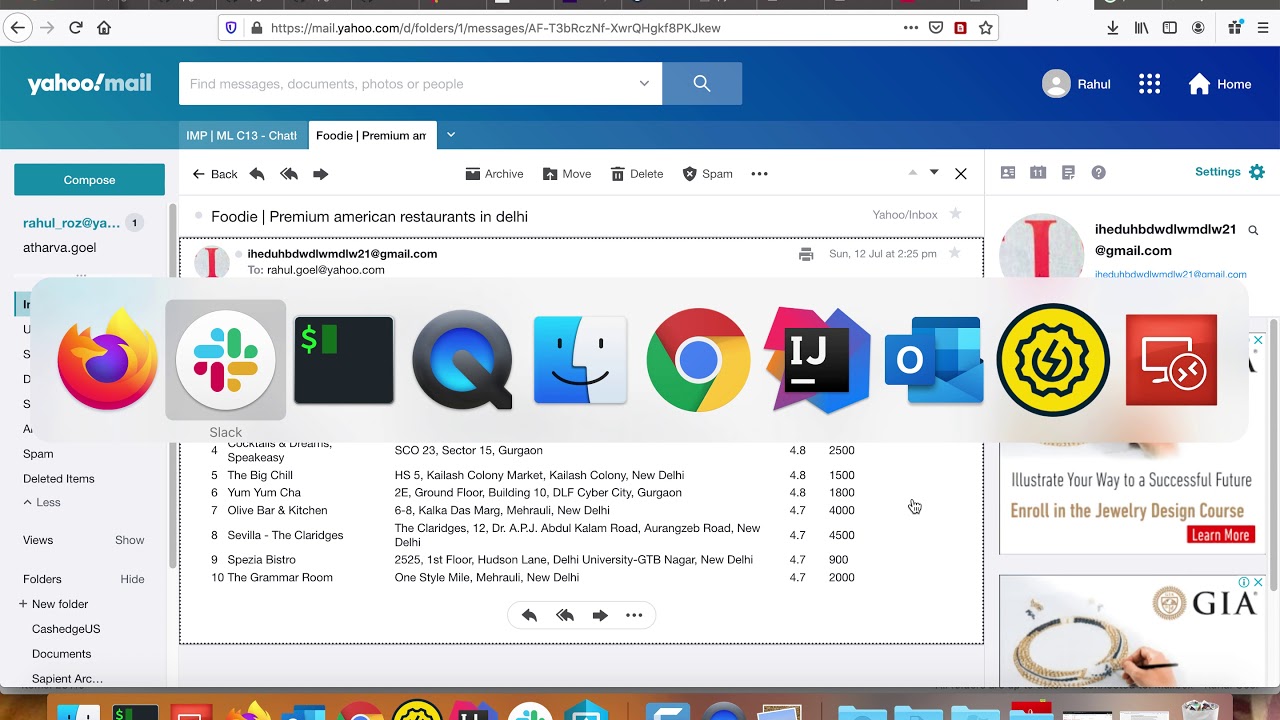Open Contacts panel icon
The width and height of the screenshot is (1280, 720).
(1008, 173)
